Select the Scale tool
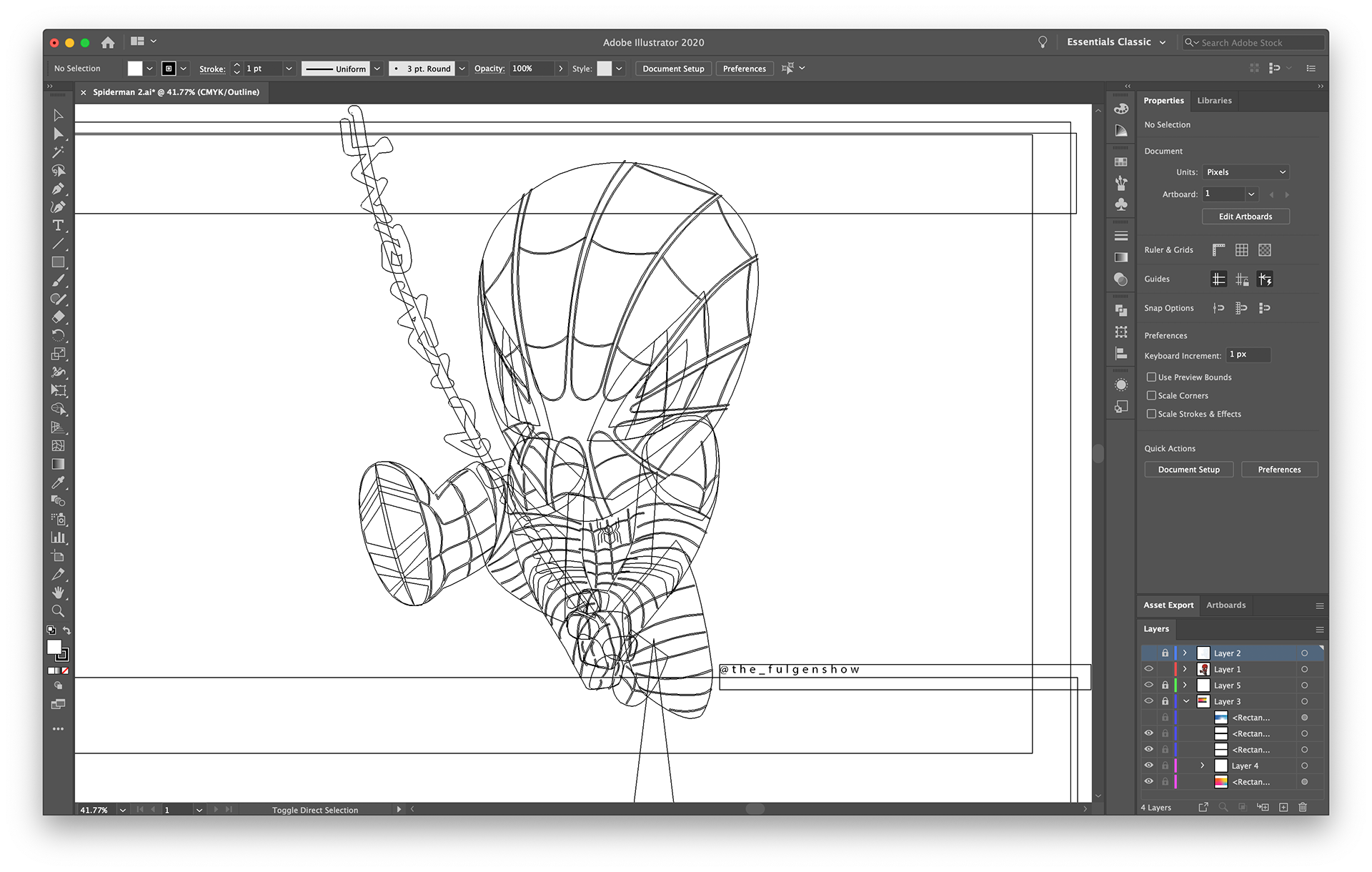Image resolution: width=1372 pixels, height=872 pixels. 58,354
